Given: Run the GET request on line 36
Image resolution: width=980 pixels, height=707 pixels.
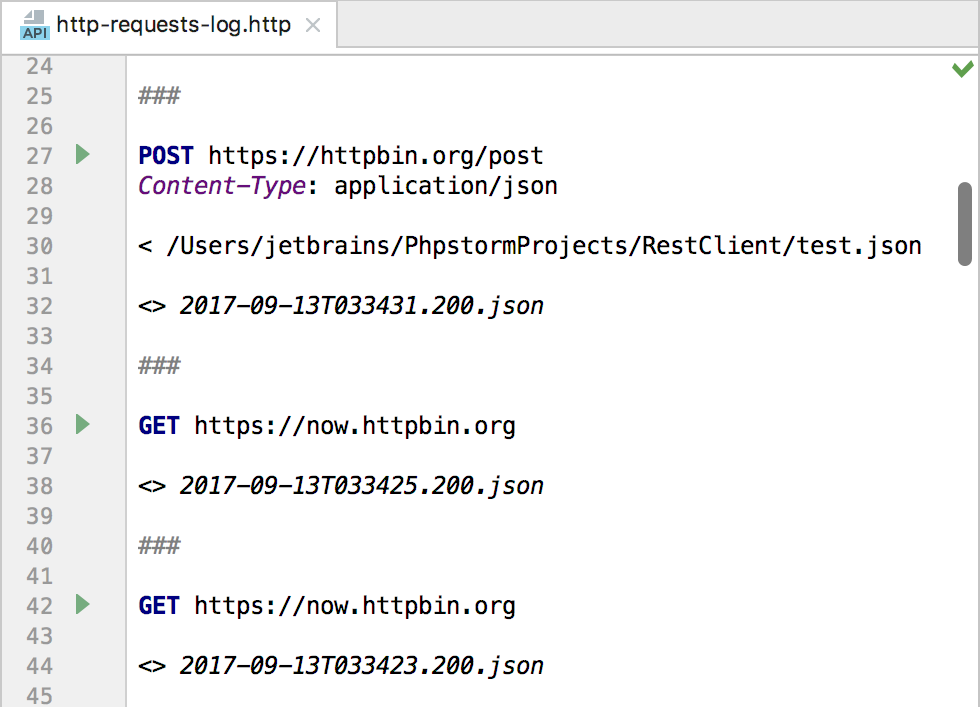Looking at the screenshot, I should coord(82,424).
